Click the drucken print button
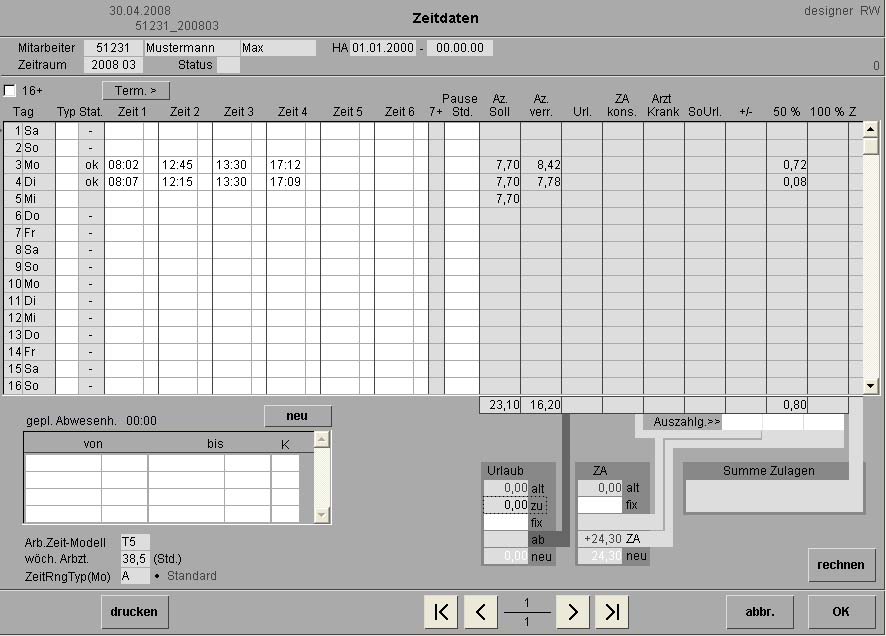This screenshot has width=886, height=636. tap(135, 612)
